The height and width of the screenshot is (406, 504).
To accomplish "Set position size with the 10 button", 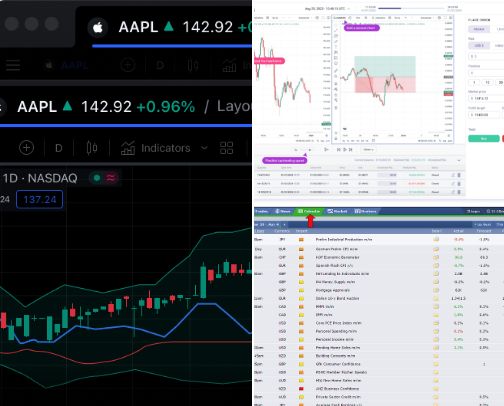I will pyautogui.click(x=487, y=82).
